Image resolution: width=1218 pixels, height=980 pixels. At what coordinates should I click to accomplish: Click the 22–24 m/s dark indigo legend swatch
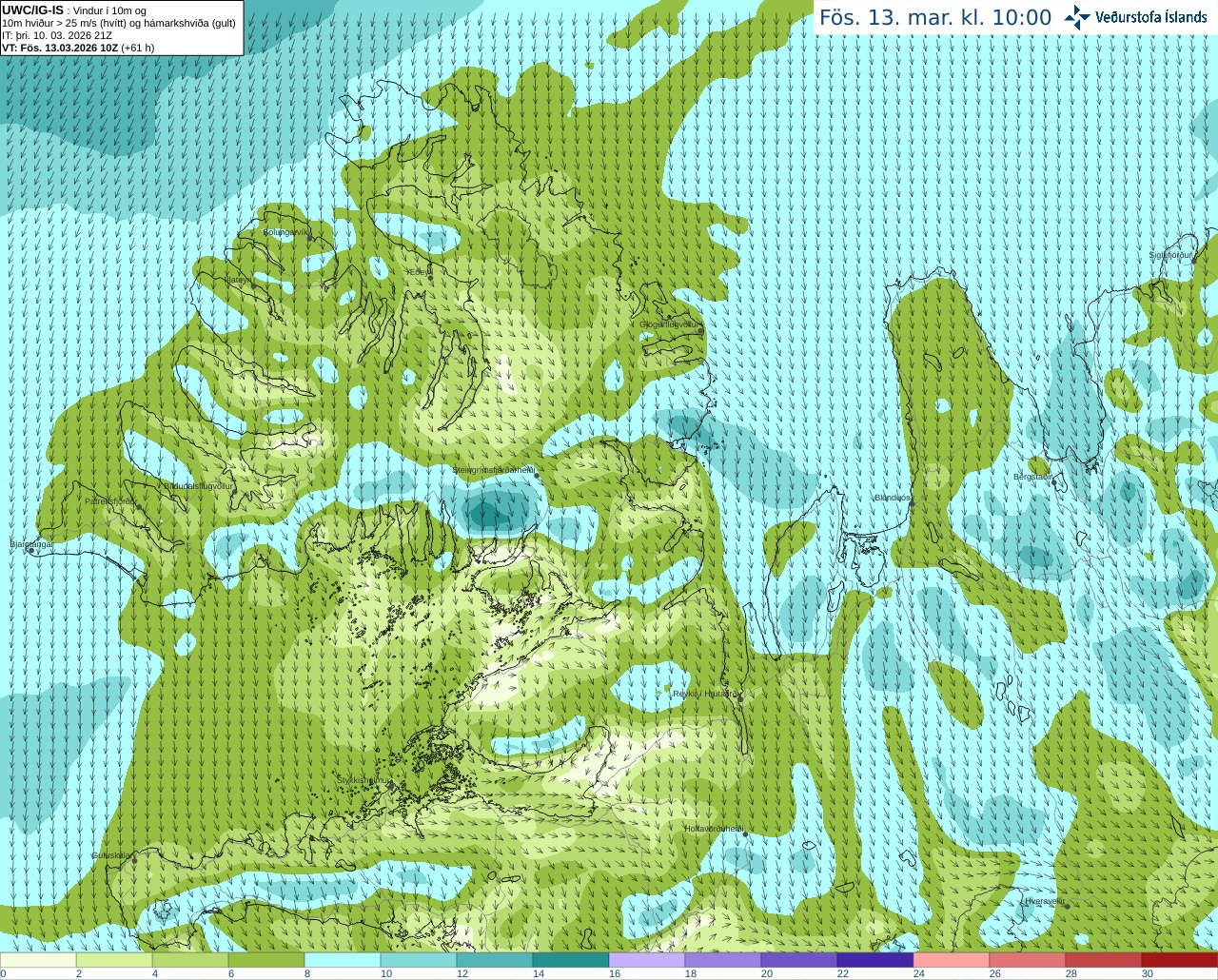click(x=875, y=960)
